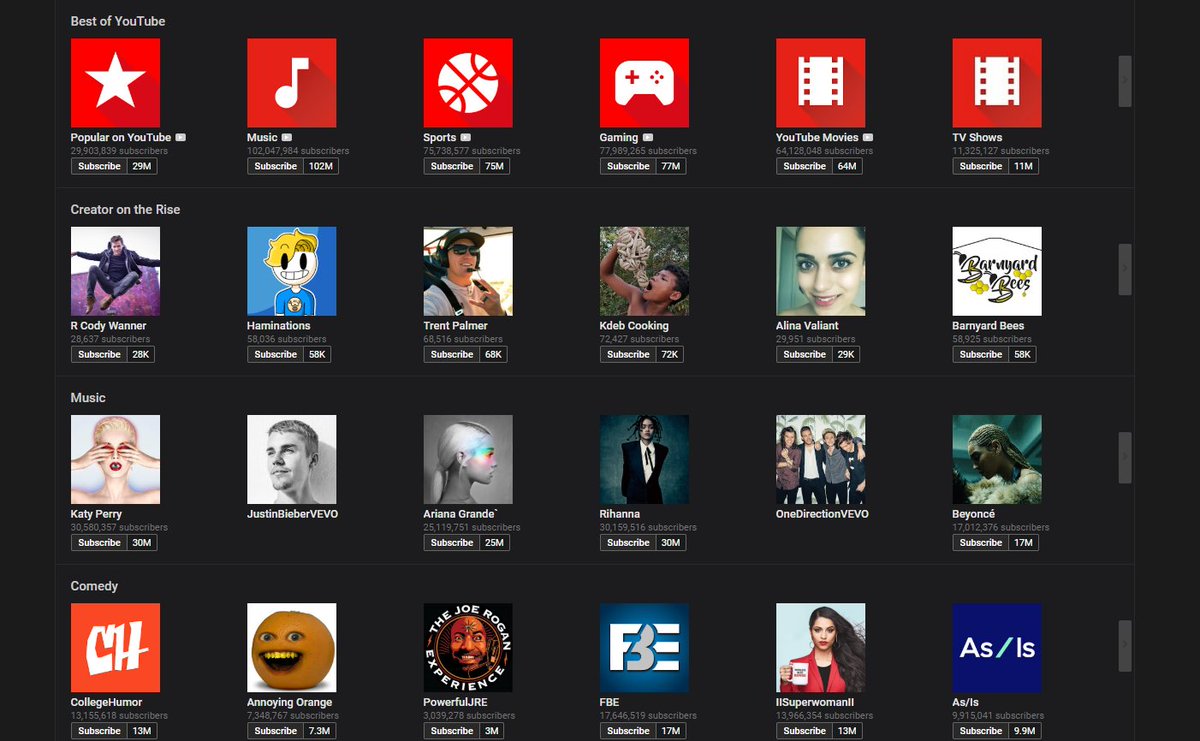
Task: Open the Music section heading
Action: click(88, 397)
